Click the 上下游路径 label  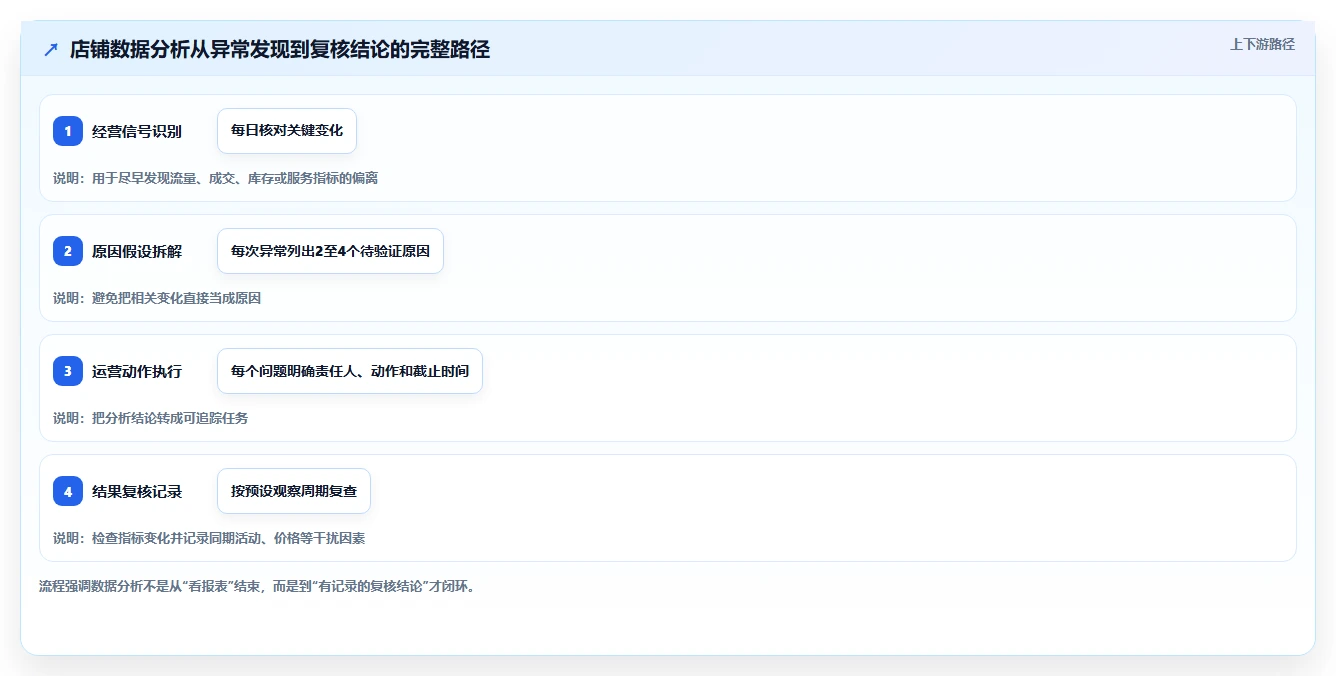click(x=1262, y=44)
